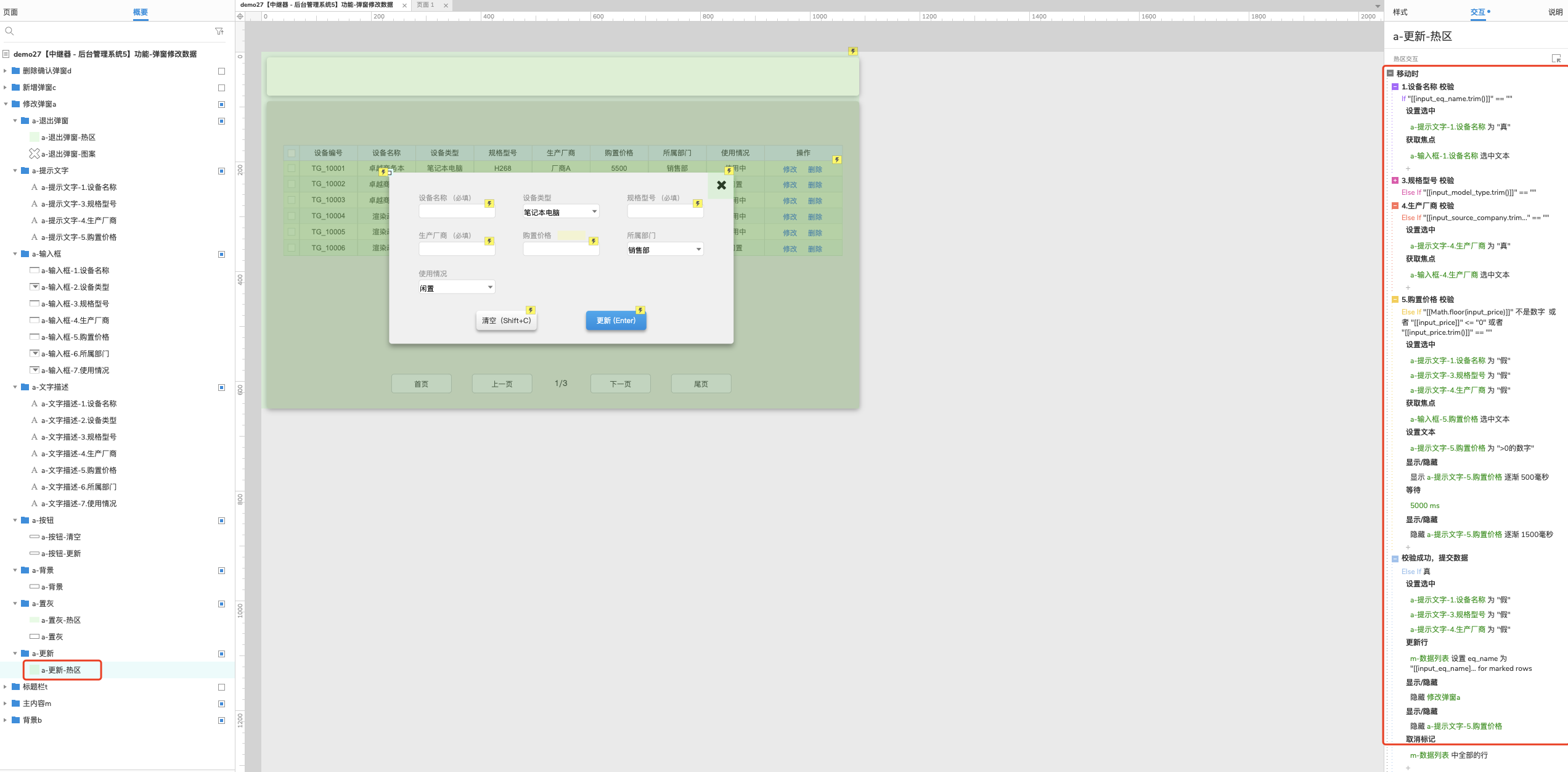The height and width of the screenshot is (772, 1568).
Task: Collapse the a-提示文字 group
Action: click(x=15, y=171)
